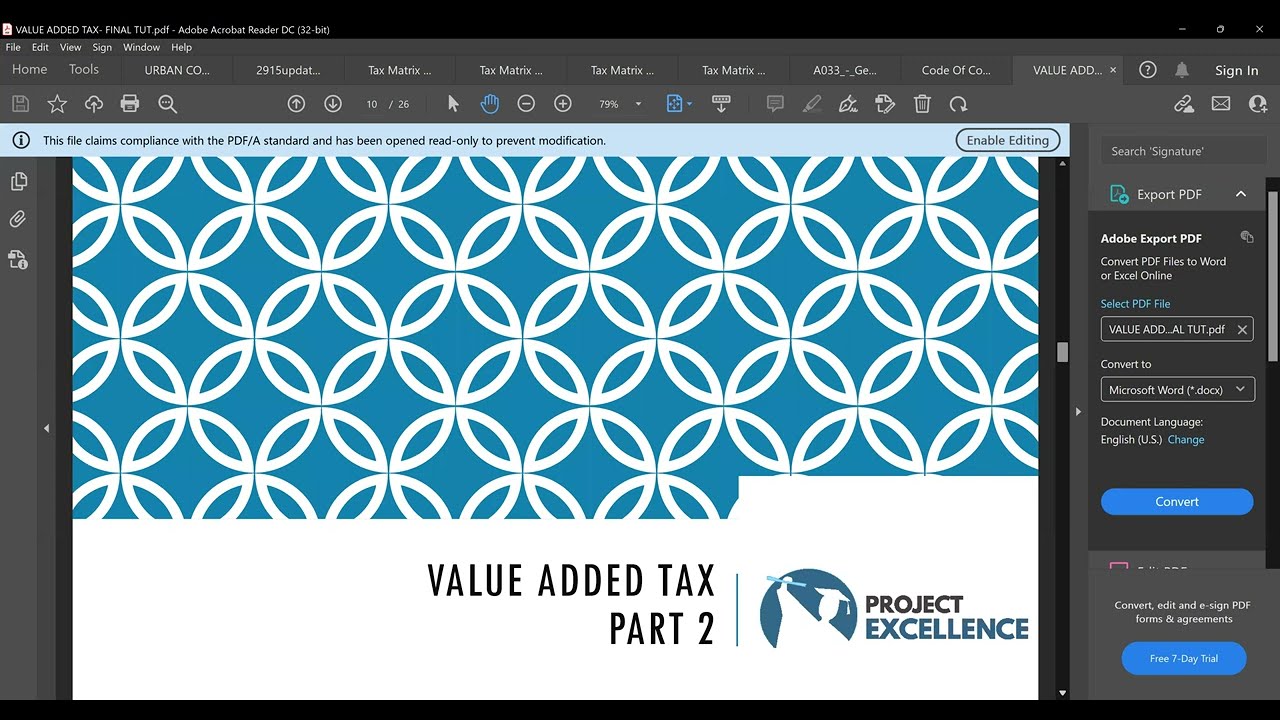The height and width of the screenshot is (720, 1280).
Task: Open the View menu
Action: click(71, 47)
